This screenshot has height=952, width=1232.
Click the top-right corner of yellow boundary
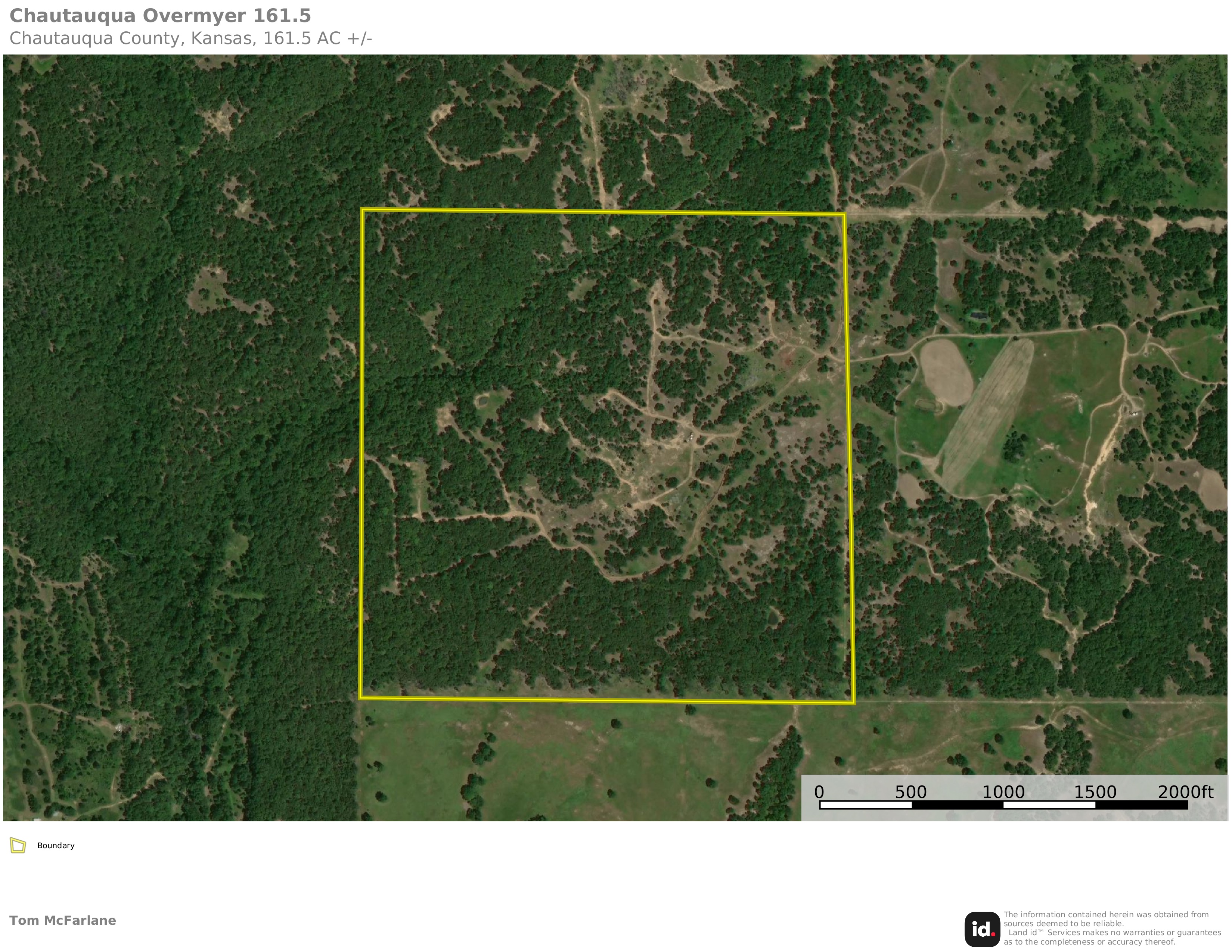point(844,214)
